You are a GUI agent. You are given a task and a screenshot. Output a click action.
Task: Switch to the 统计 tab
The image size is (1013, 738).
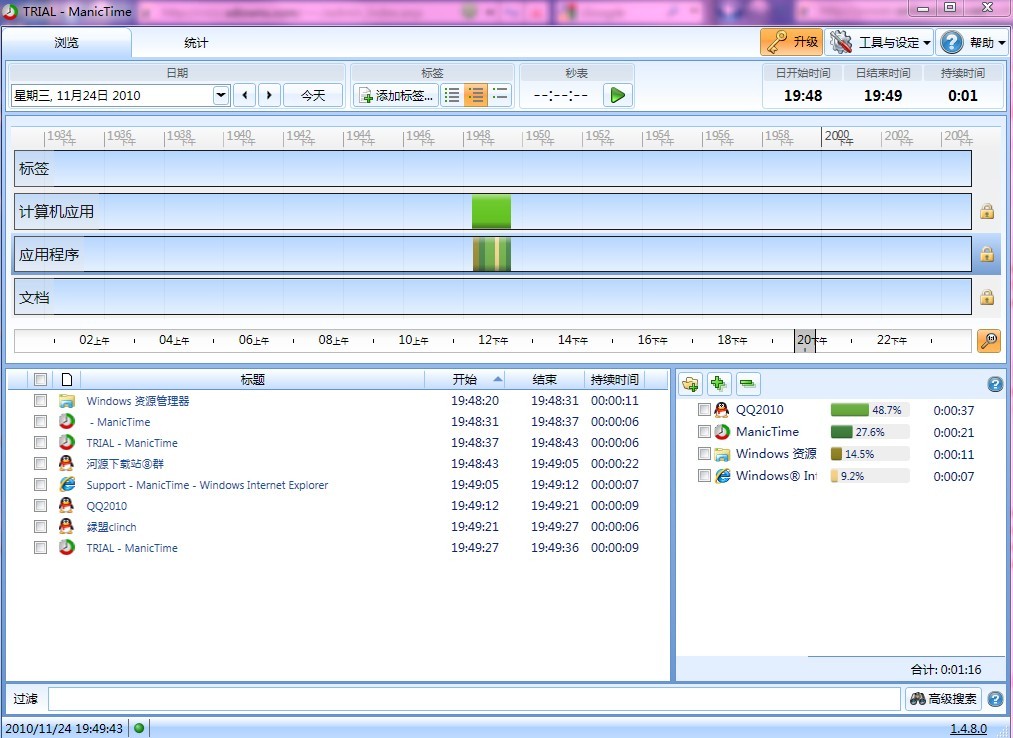pos(196,43)
